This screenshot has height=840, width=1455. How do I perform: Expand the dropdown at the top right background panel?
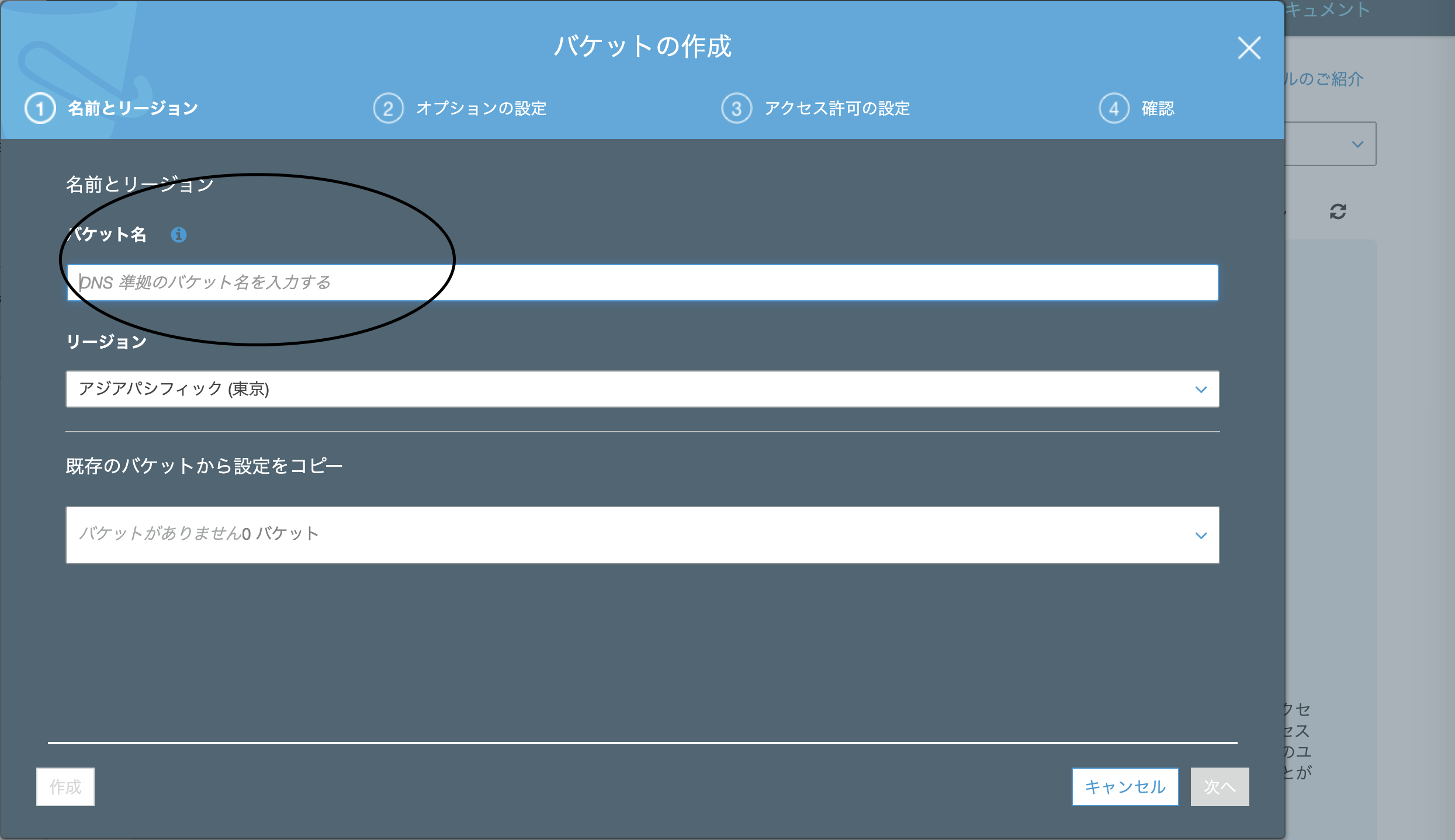click(1357, 143)
